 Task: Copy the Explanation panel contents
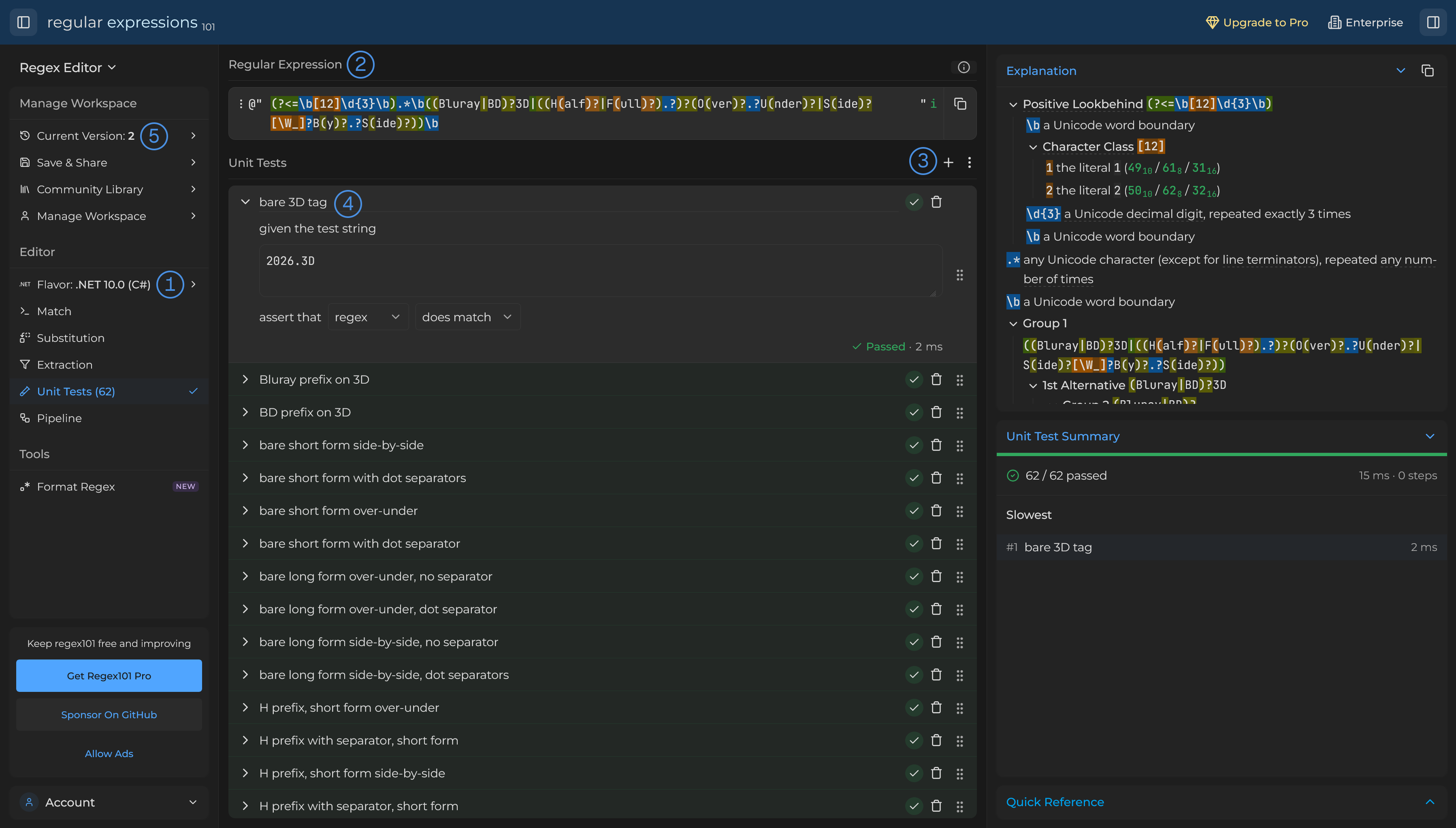1428,70
